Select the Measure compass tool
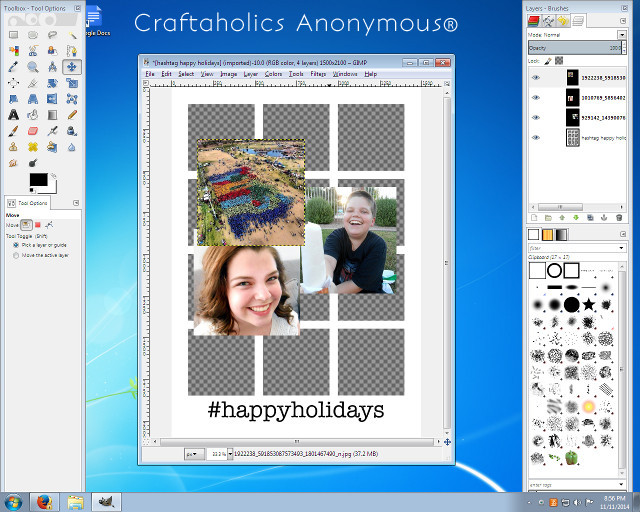The width and height of the screenshot is (640, 512). point(52,67)
